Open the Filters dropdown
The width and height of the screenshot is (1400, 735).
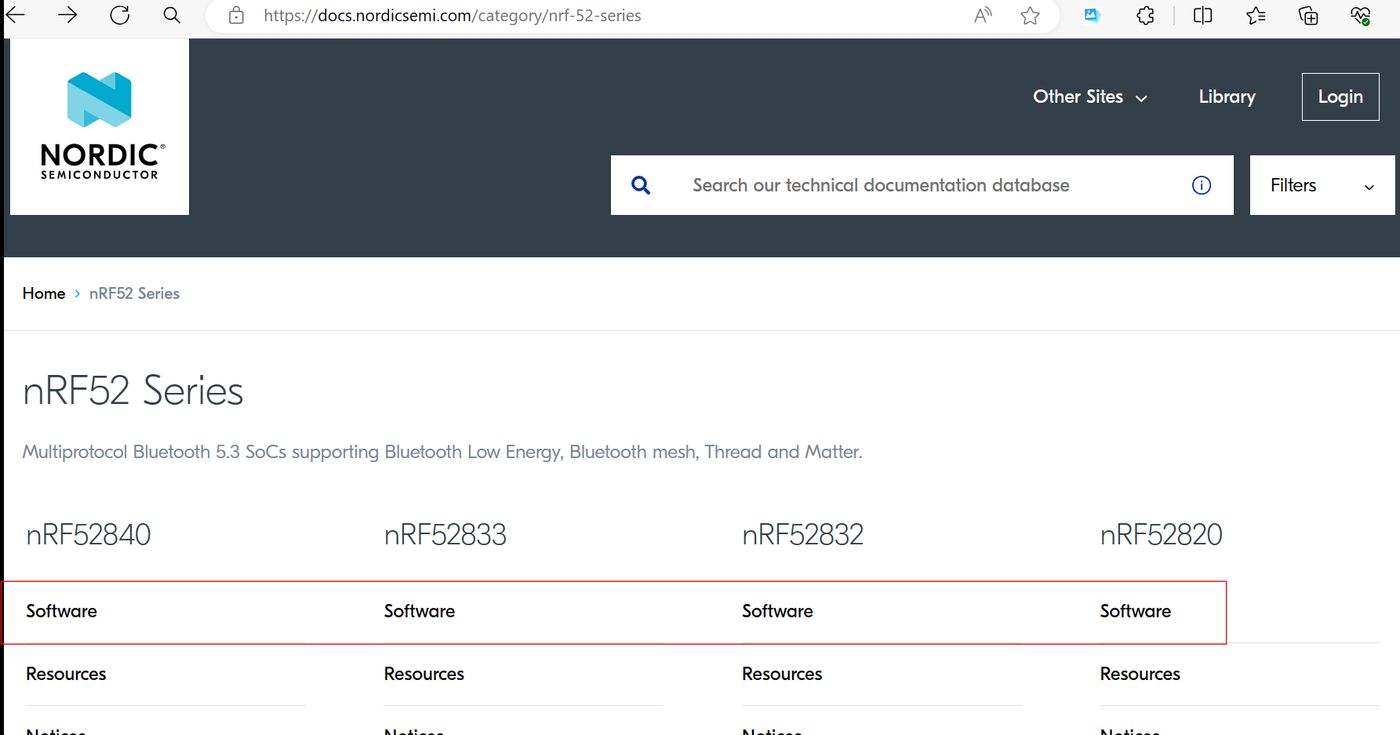1322,185
